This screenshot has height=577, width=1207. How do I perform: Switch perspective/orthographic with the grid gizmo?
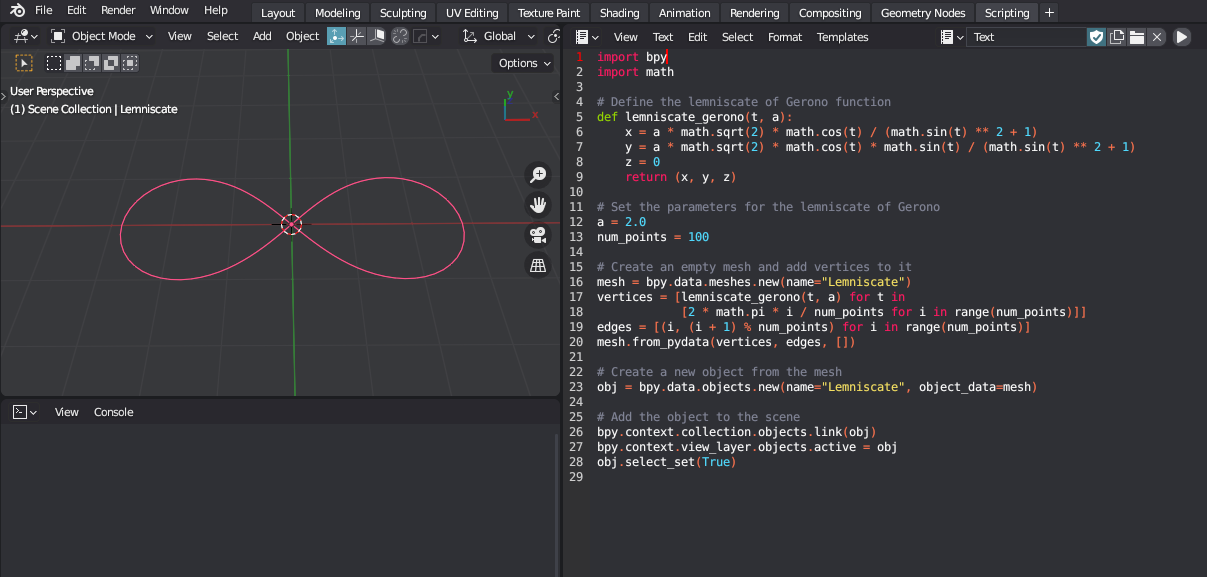coord(538,265)
